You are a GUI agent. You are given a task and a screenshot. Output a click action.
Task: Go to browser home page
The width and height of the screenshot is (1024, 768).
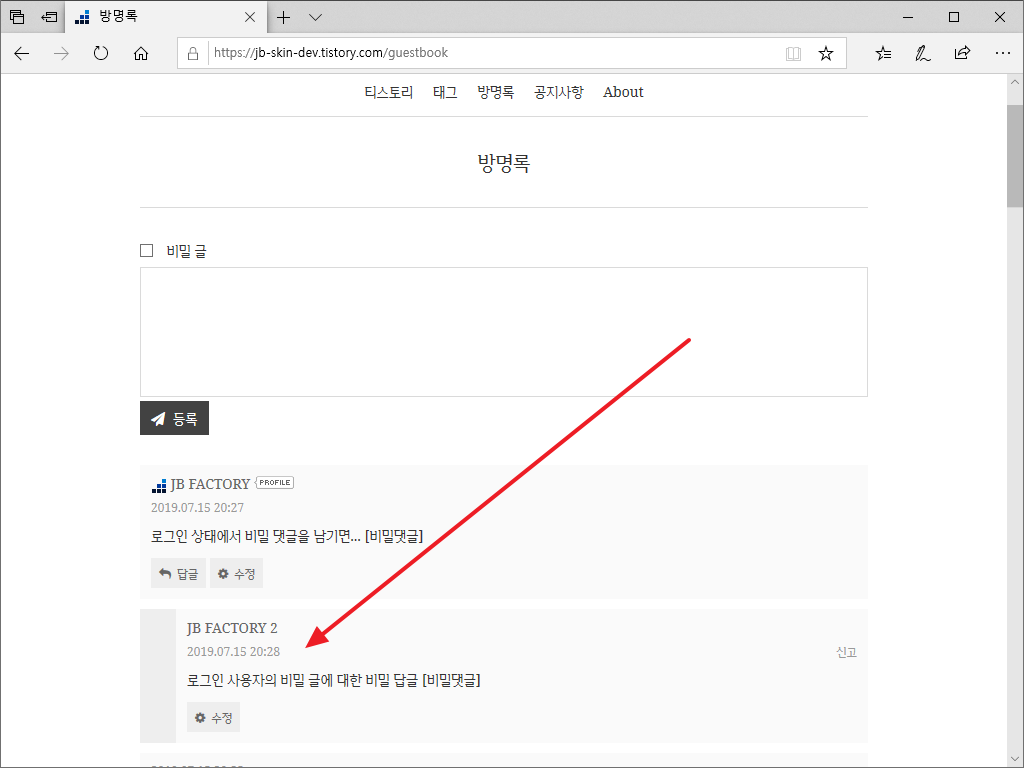[x=141, y=54]
